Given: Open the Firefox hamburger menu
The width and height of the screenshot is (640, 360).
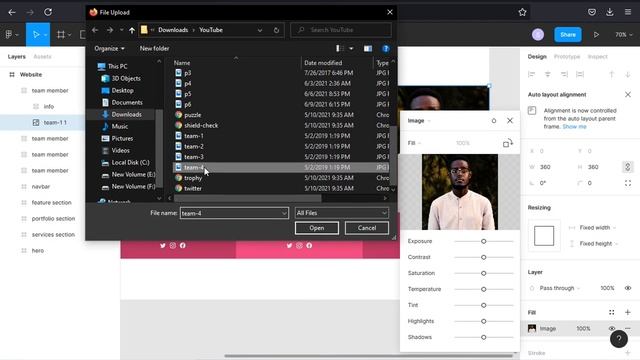Looking at the screenshot, I should (628, 12).
